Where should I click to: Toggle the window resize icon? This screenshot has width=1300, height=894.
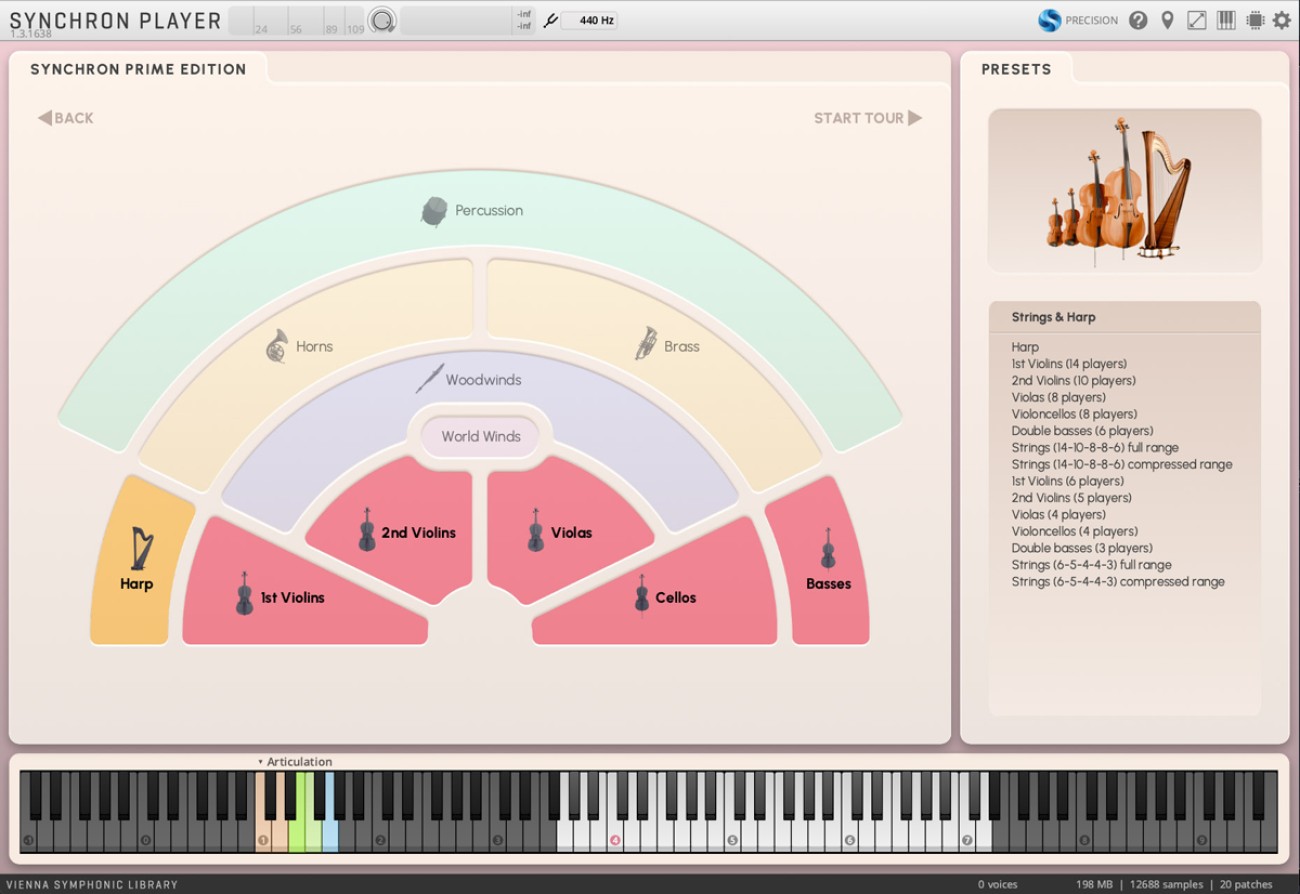click(1196, 20)
